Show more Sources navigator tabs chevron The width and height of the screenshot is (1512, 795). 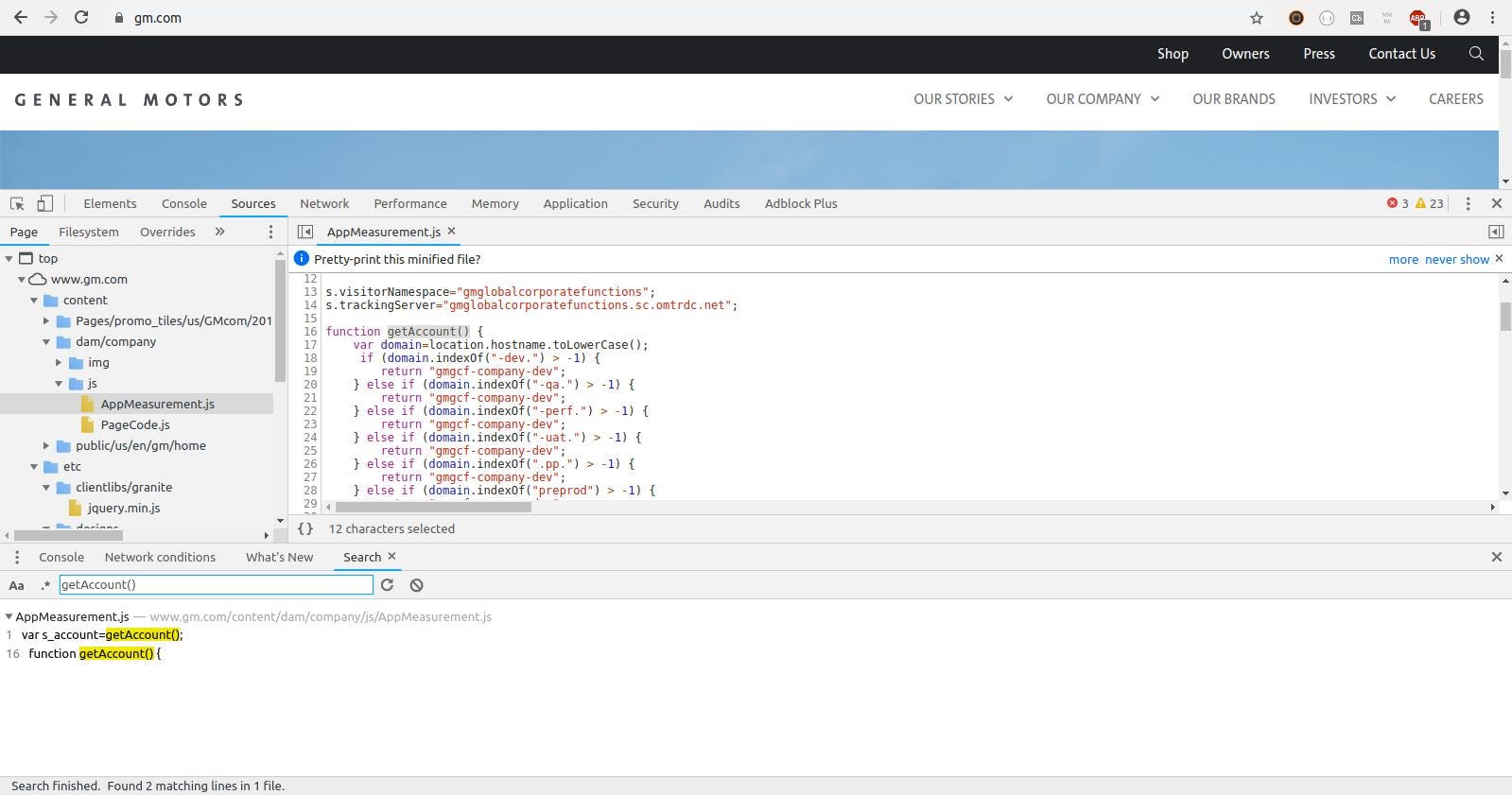219,232
